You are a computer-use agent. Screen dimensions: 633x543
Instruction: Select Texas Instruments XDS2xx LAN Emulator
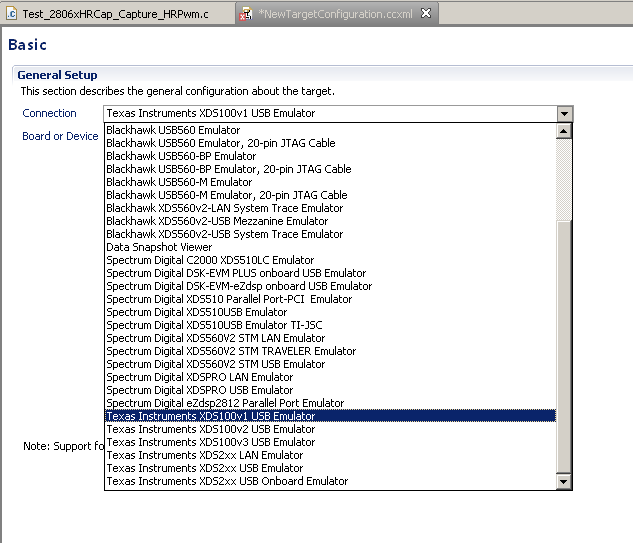(x=330, y=455)
